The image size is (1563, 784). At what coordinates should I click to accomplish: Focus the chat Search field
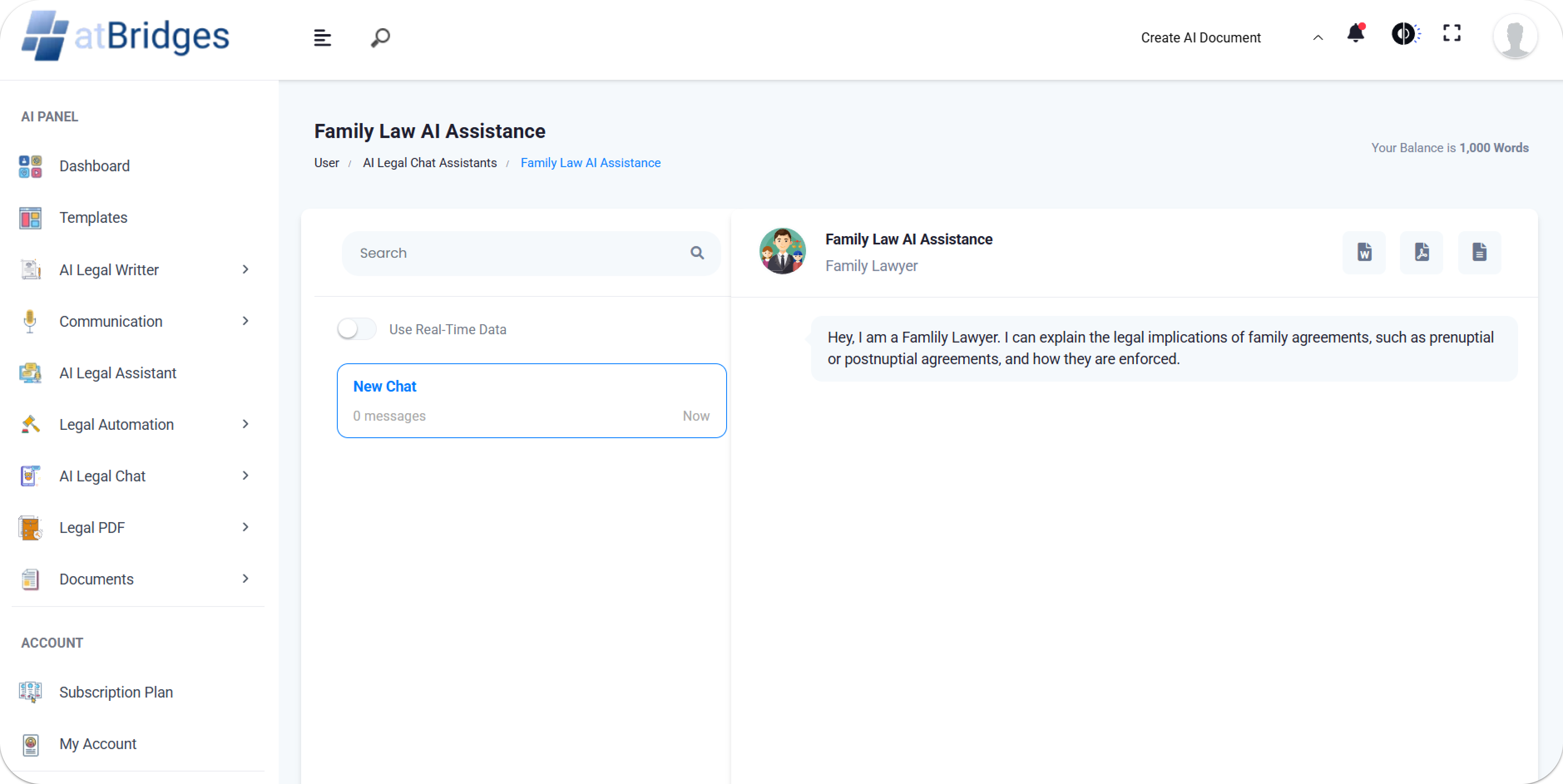coord(516,254)
